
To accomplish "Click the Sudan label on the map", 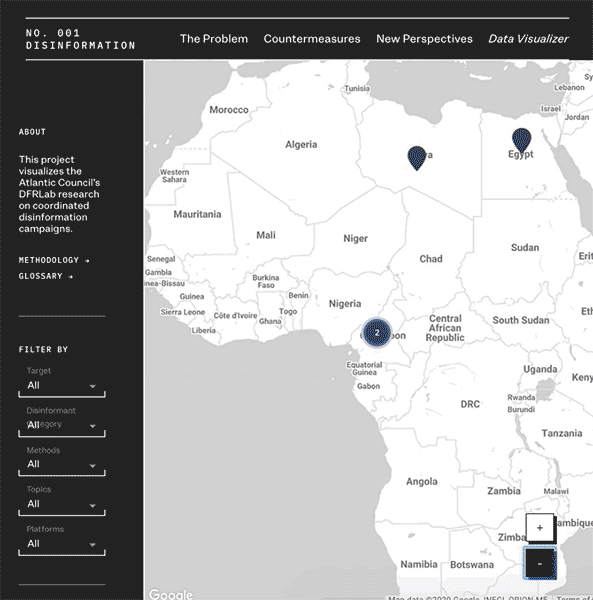I will pyautogui.click(x=525, y=248).
